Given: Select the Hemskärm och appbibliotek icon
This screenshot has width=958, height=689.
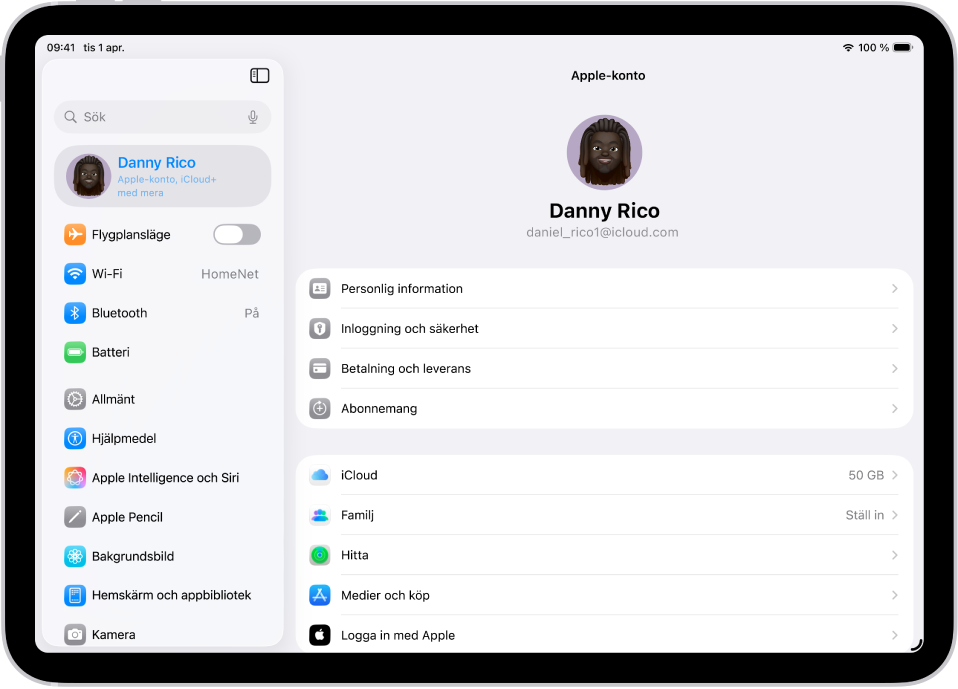Looking at the screenshot, I should [x=74, y=595].
